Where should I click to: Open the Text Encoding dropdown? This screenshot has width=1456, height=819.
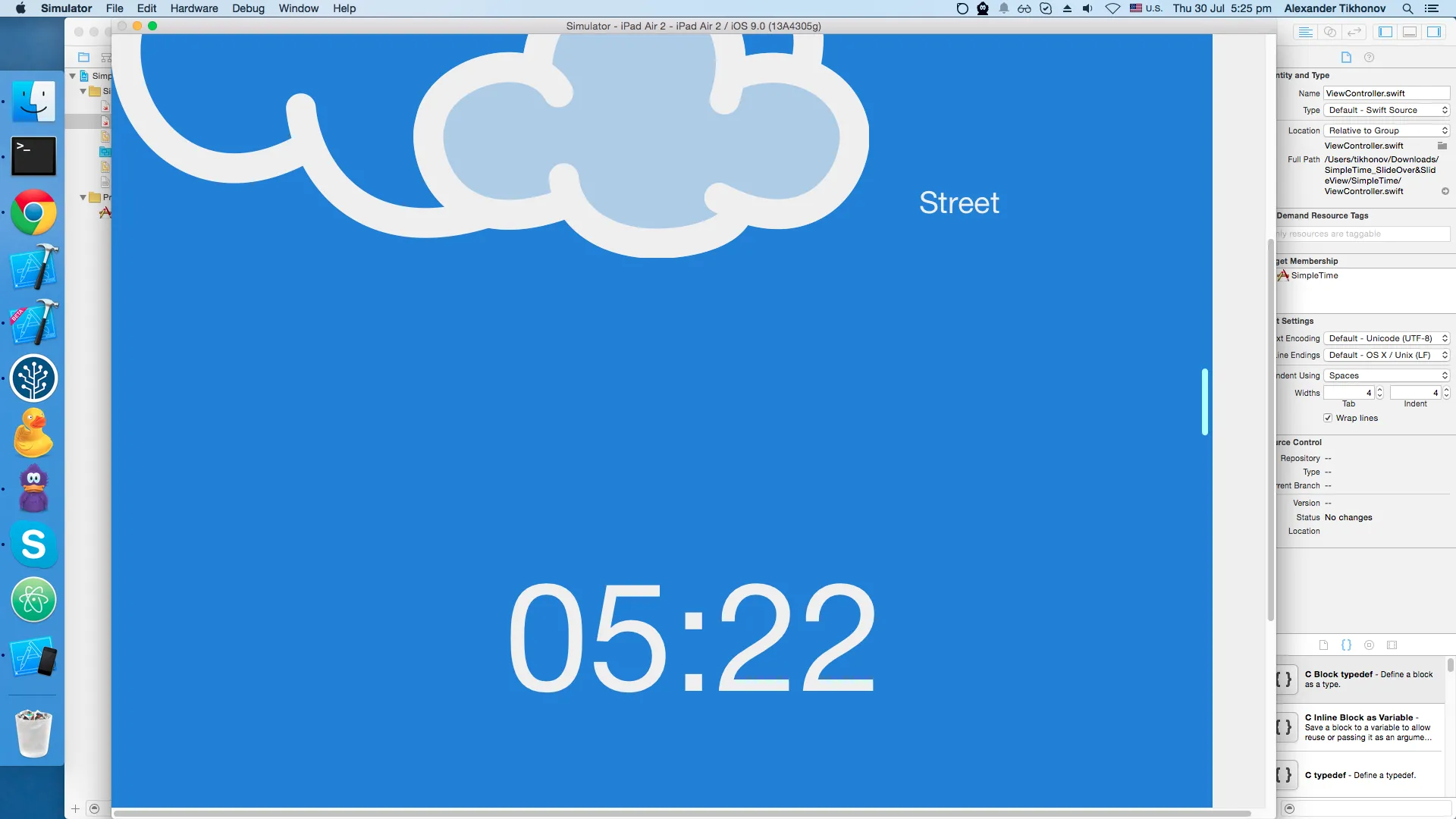(1387, 338)
